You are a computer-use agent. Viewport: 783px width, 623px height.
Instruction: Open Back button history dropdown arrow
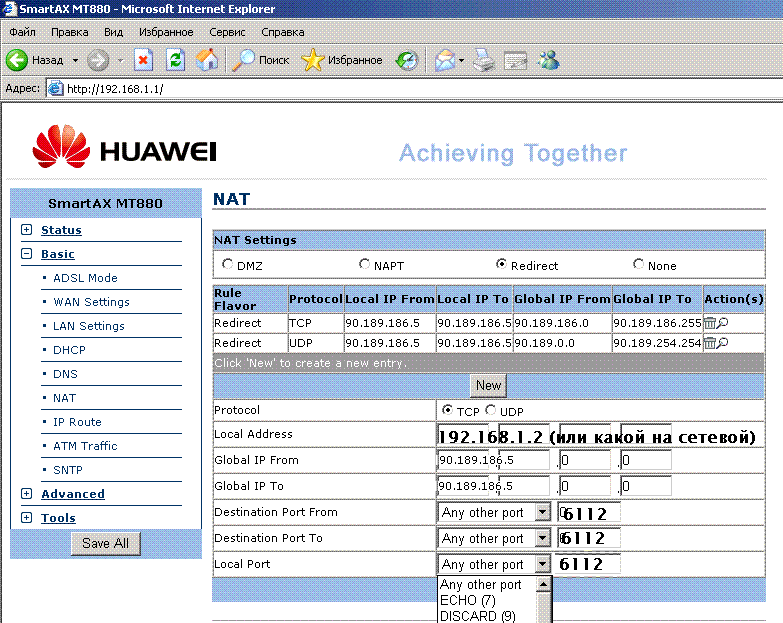(75, 60)
